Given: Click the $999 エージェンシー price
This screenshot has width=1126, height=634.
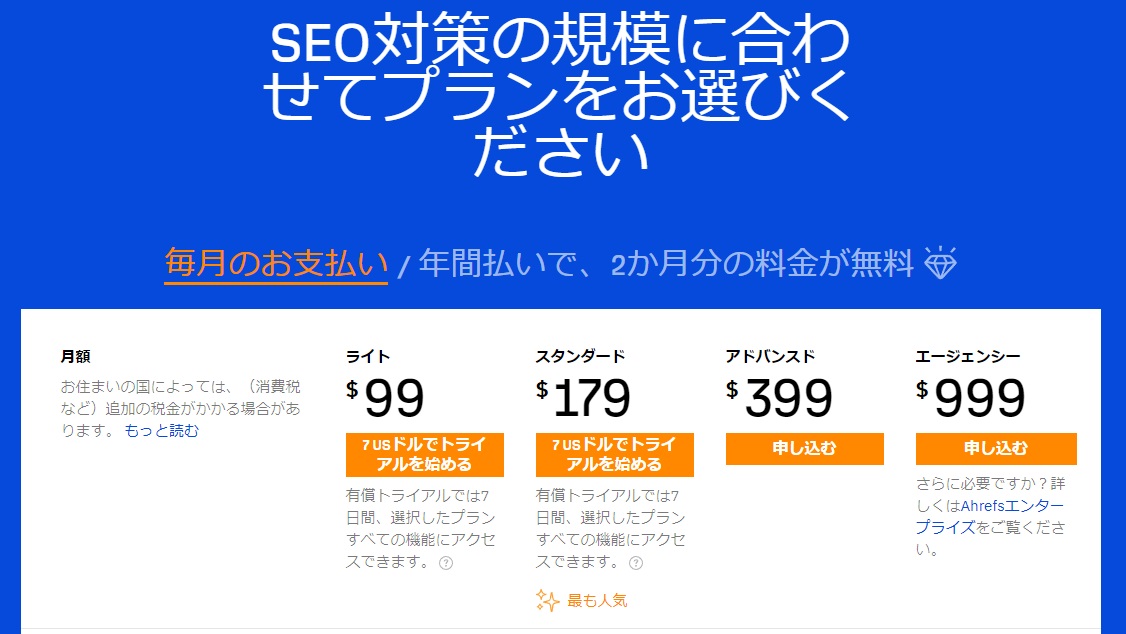Looking at the screenshot, I should [x=970, y=398].
